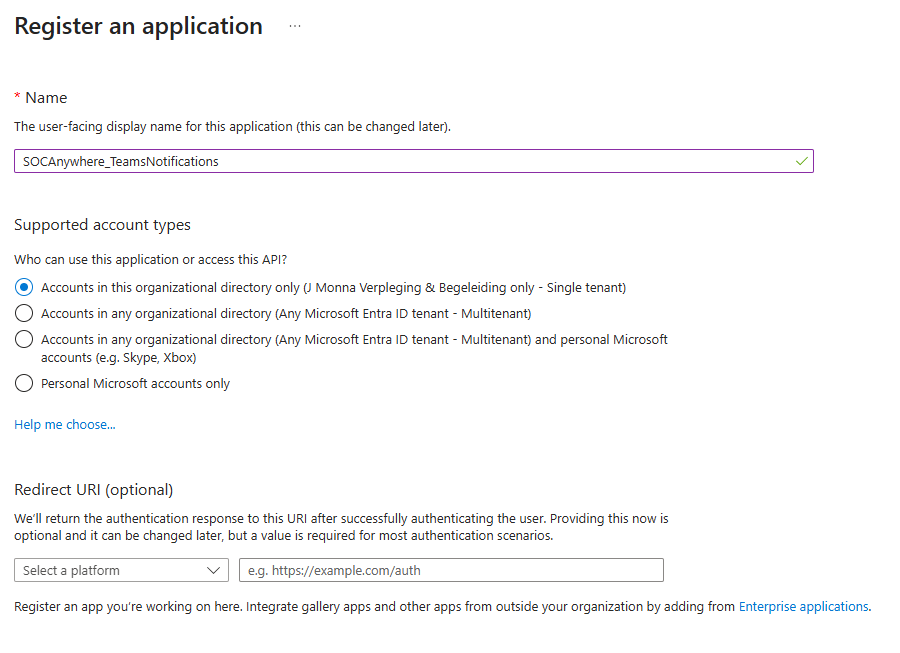Click inside the application Name input field

pyautogui.click(x=400, y=160)
